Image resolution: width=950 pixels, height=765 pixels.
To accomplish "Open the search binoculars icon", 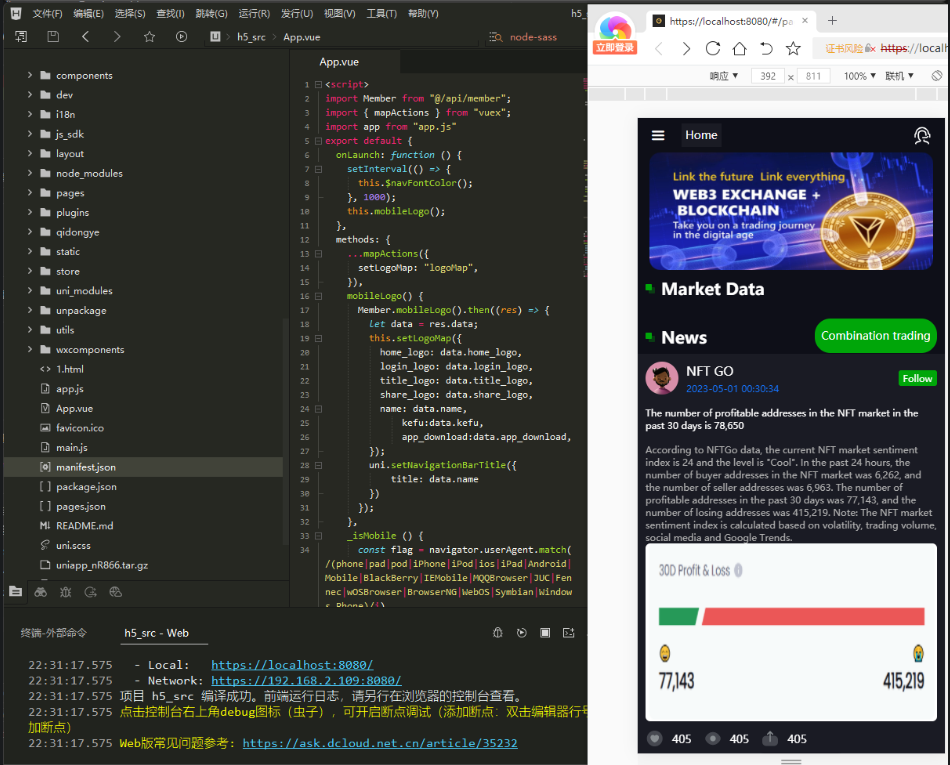I will click(41, 592).
